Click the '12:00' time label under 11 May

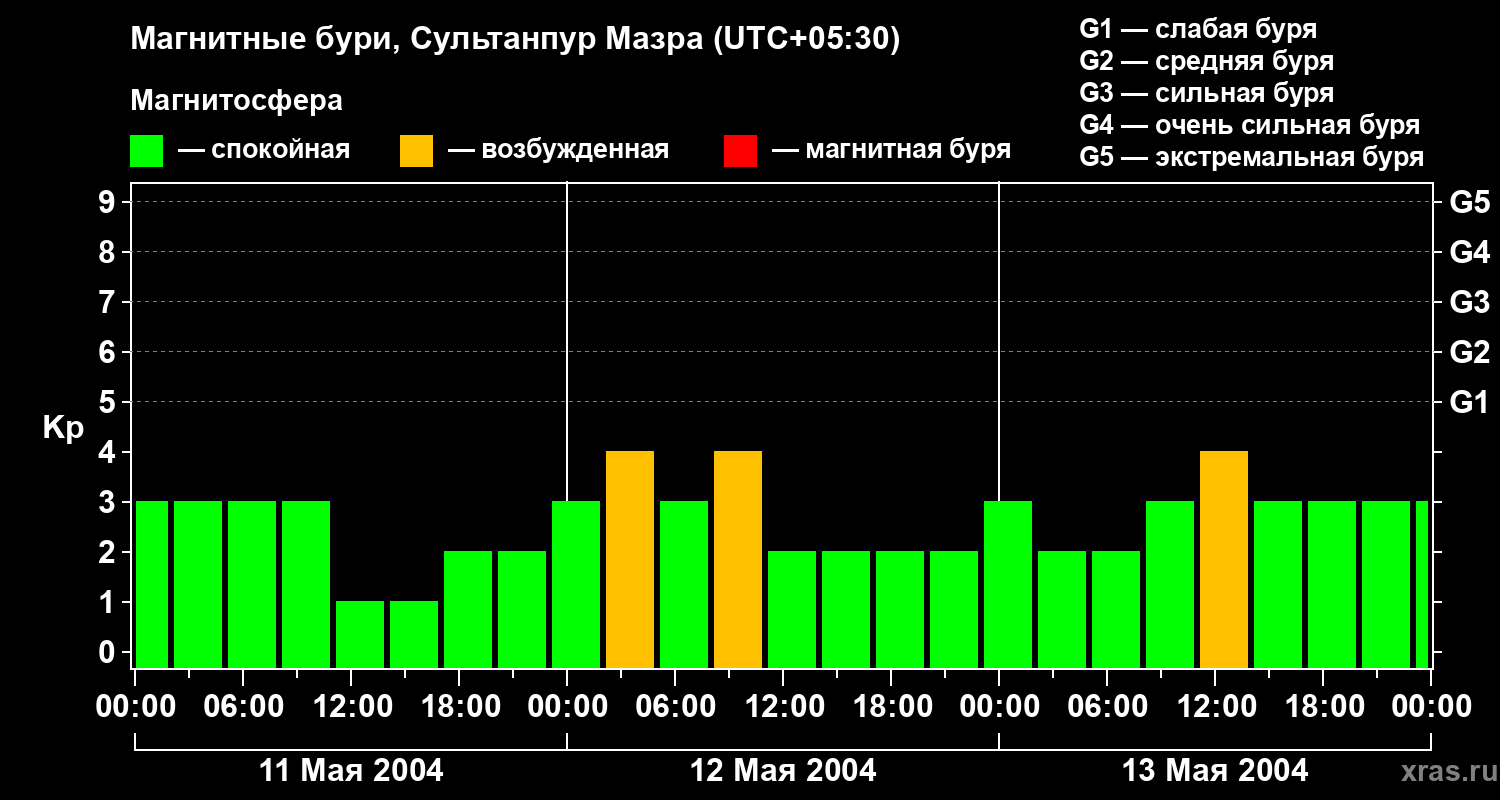(x=351, y=707)
